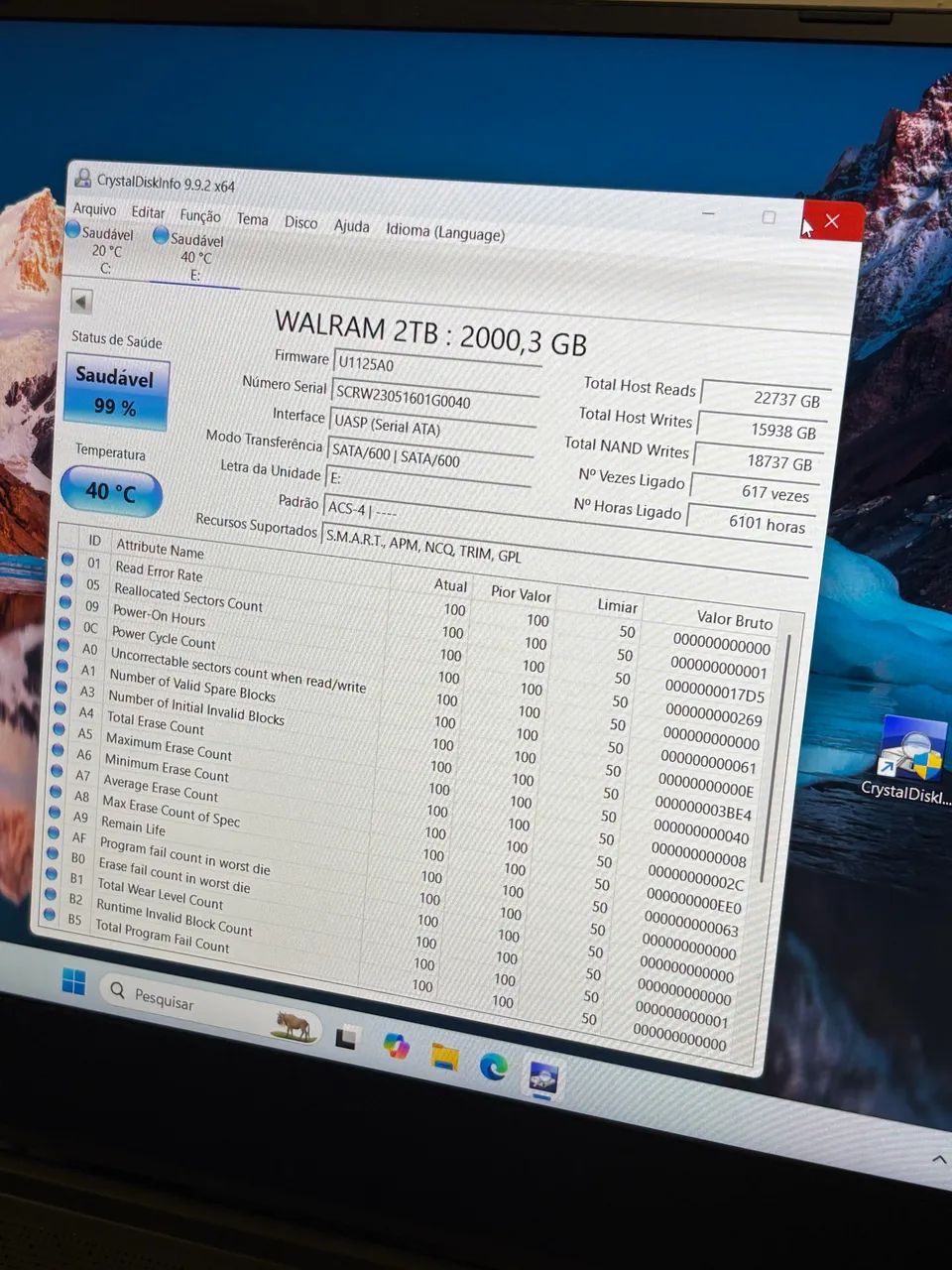
Task: Open the Editar menu
Action: [x=148, y=212]
